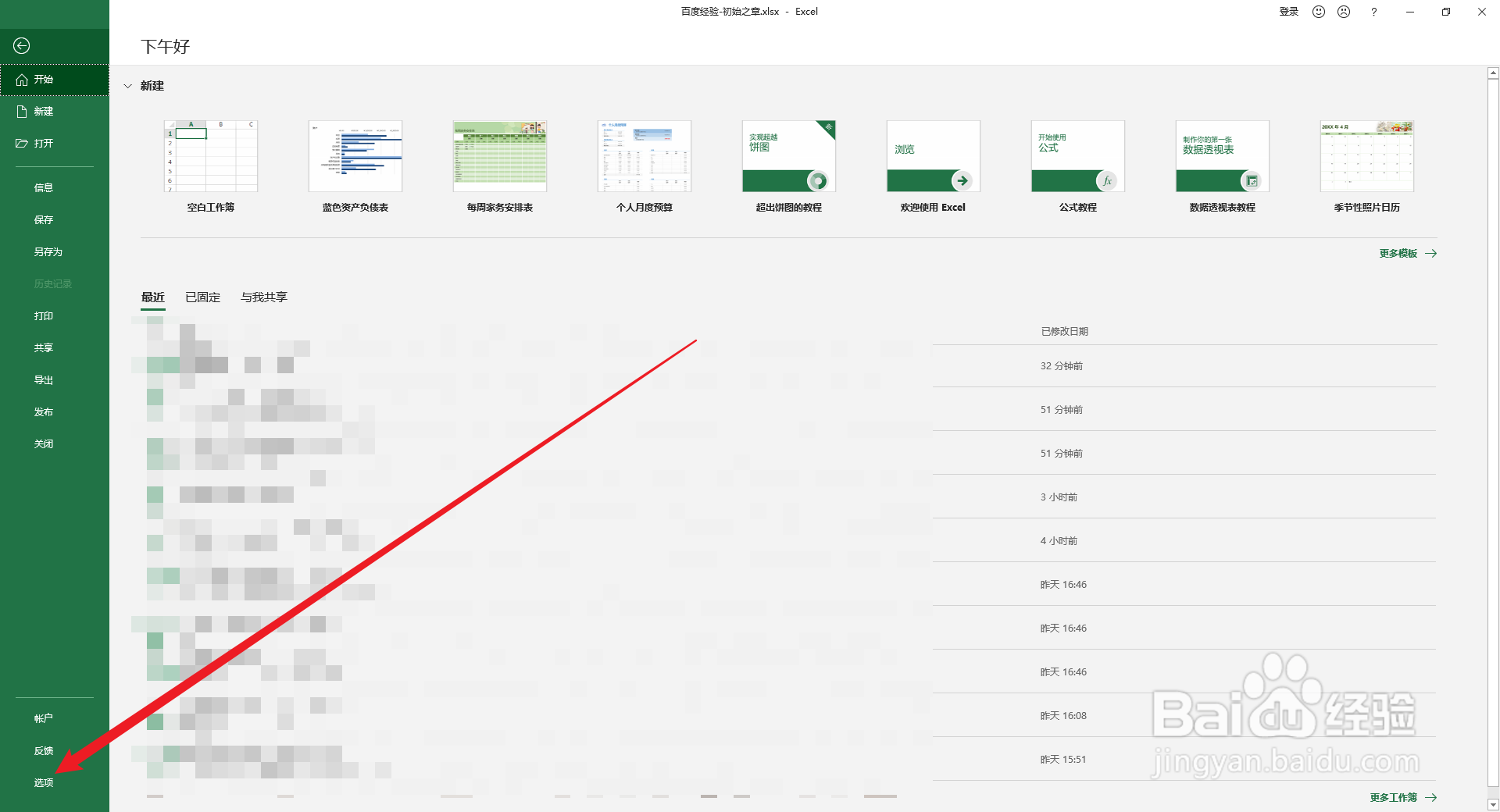Image resolution: width=1500 pixels, height=812 pixels.
Task: Select the file modified 昨天 16:08
Action: tap(789, 716)
